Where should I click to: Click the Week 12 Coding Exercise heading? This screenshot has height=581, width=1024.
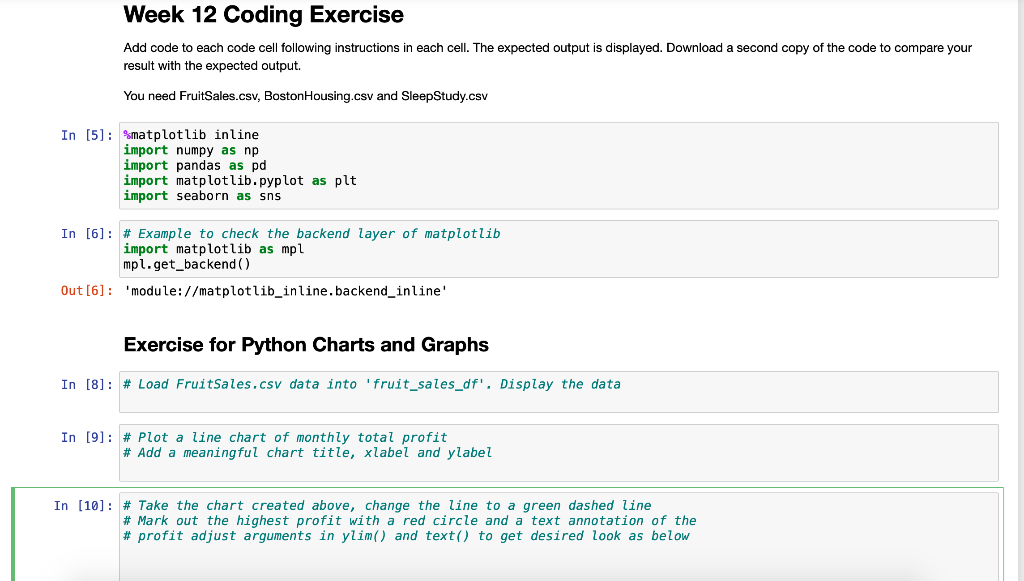click(x=263, y=14)
